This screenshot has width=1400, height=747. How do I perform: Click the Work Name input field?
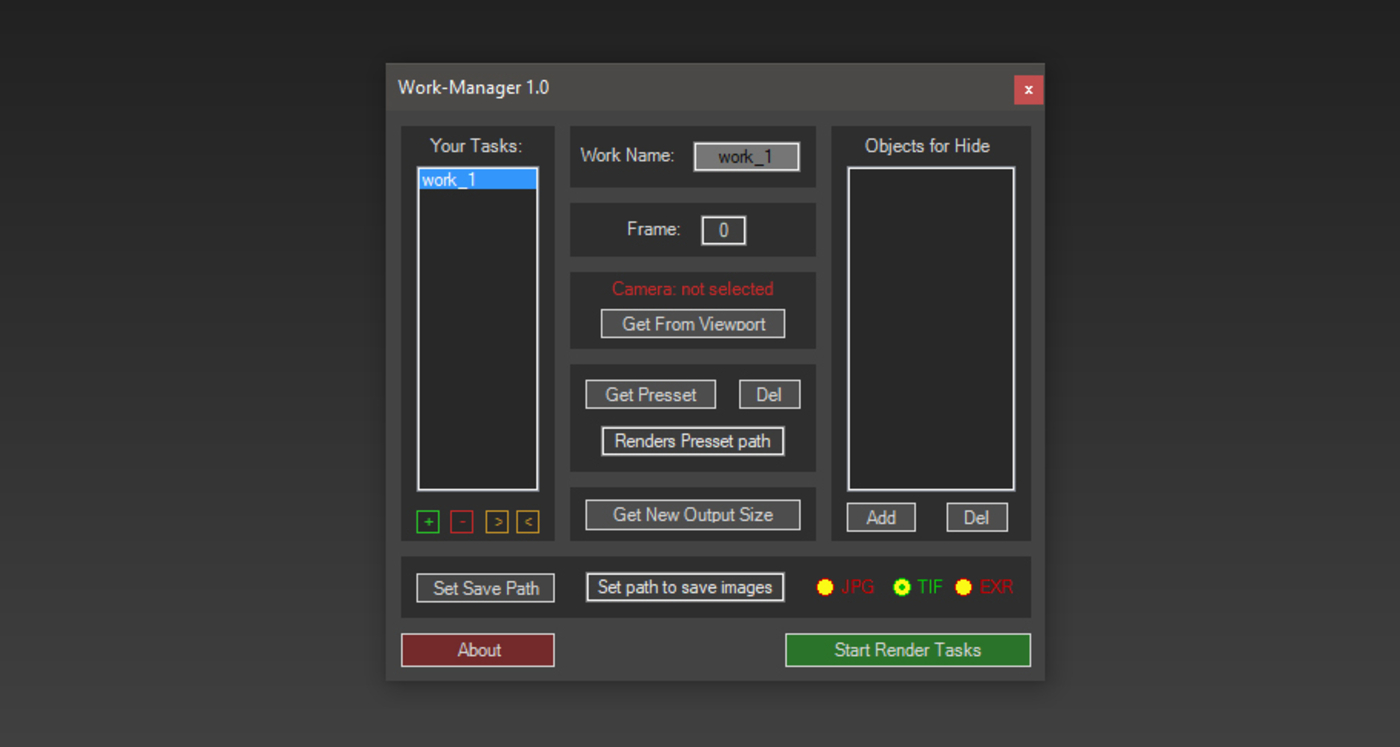click(x=747, y=157)
